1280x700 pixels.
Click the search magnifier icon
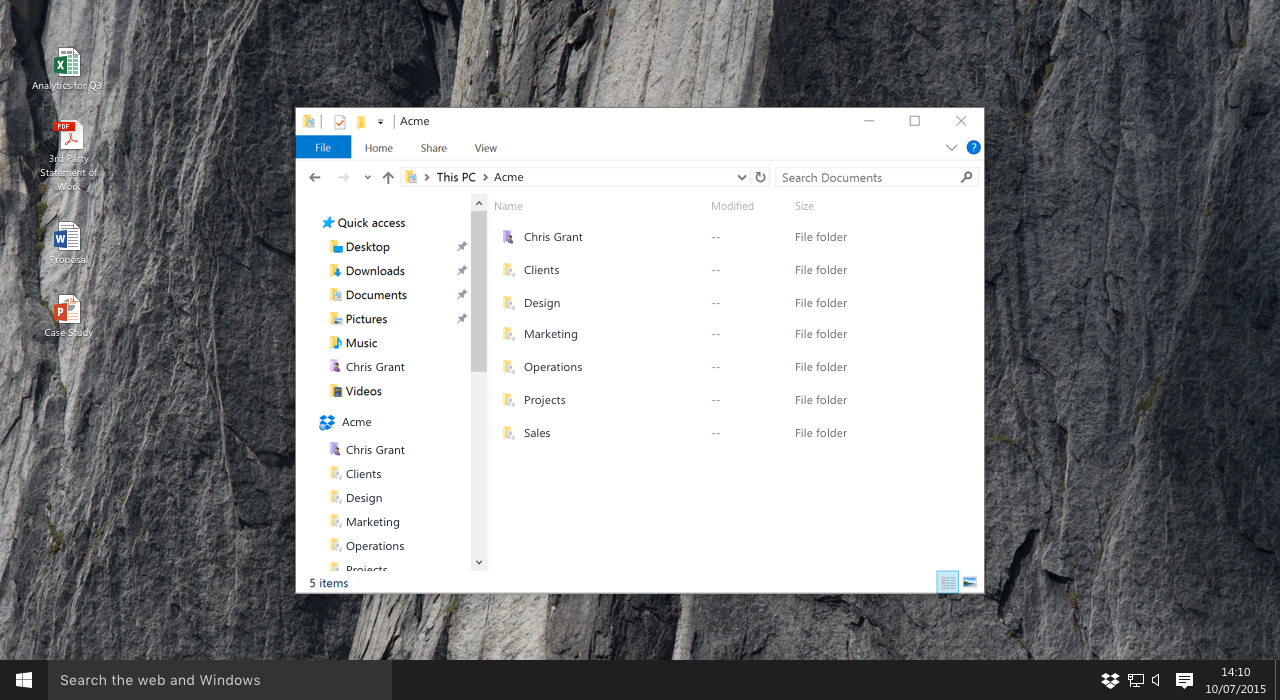[x=966, y=177]
